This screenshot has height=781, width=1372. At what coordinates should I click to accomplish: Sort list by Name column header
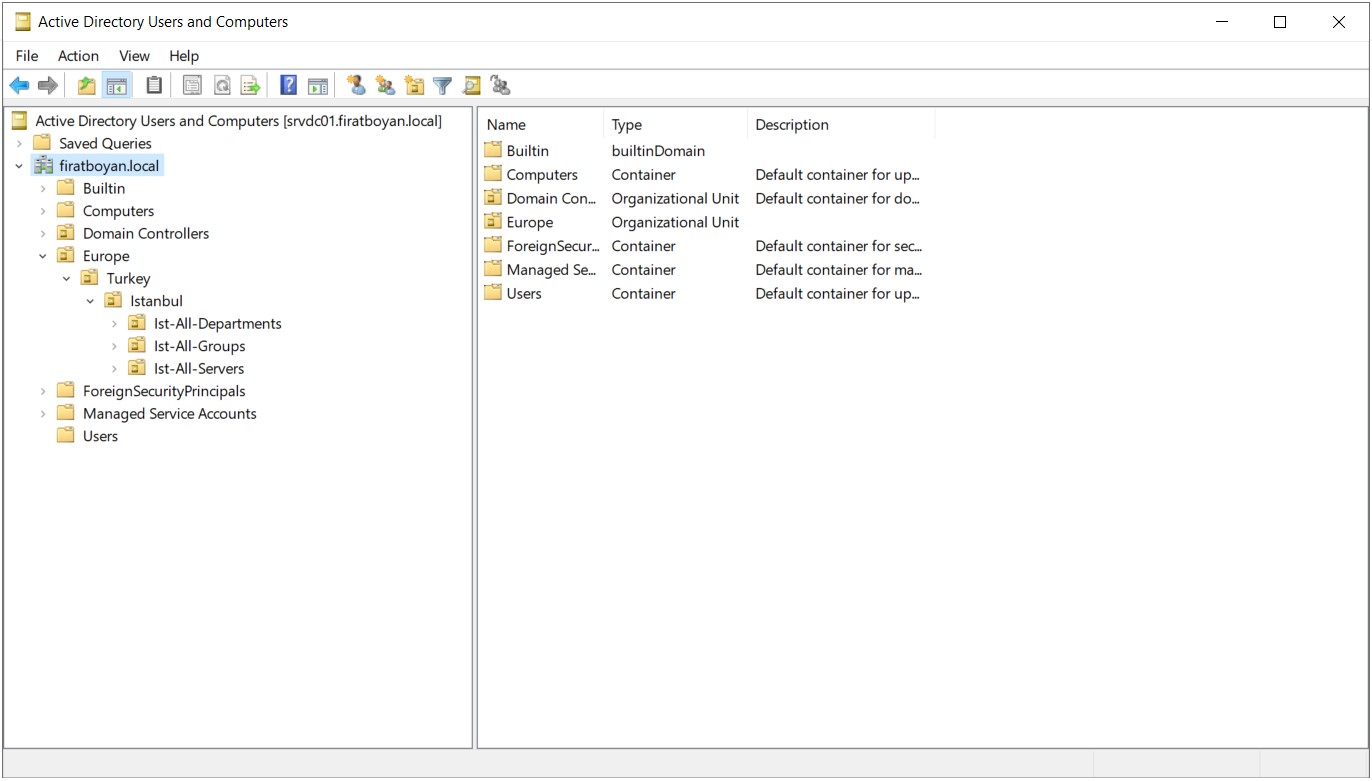pyautogui.click(x=543, y=125)
